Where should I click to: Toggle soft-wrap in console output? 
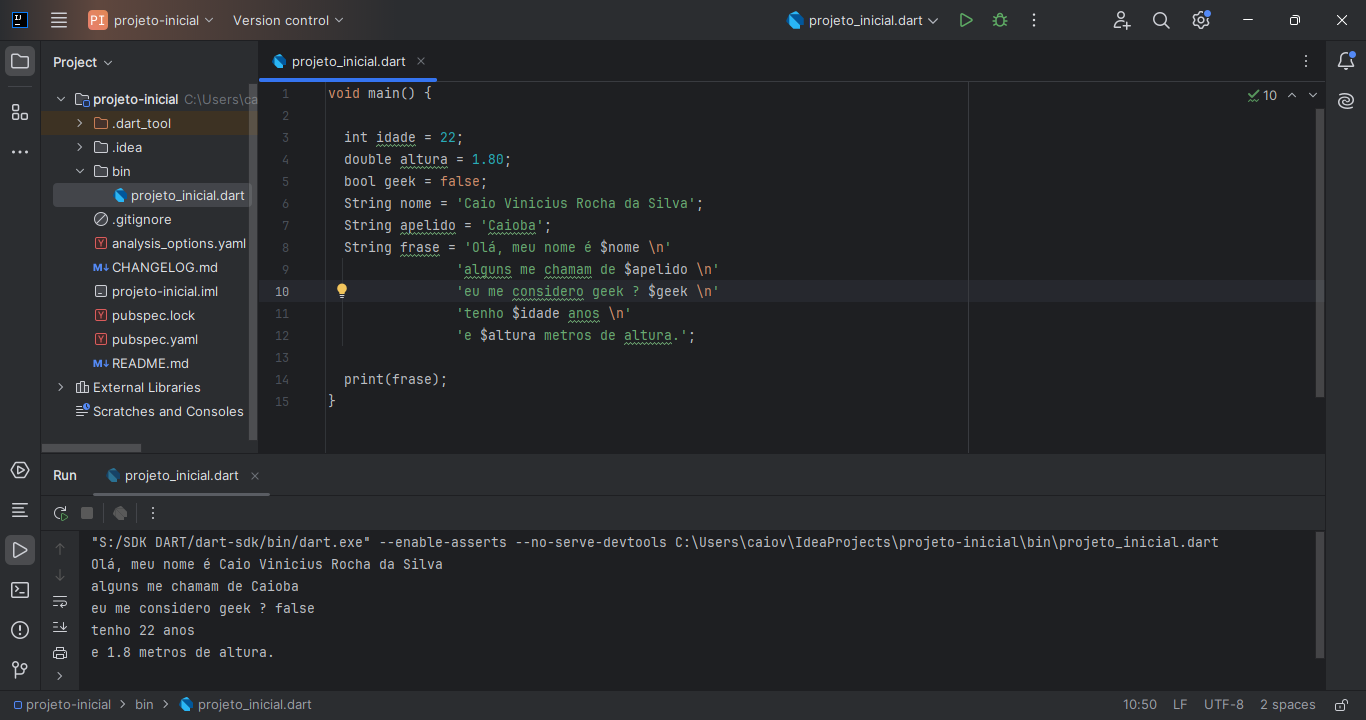coord(60,601)
